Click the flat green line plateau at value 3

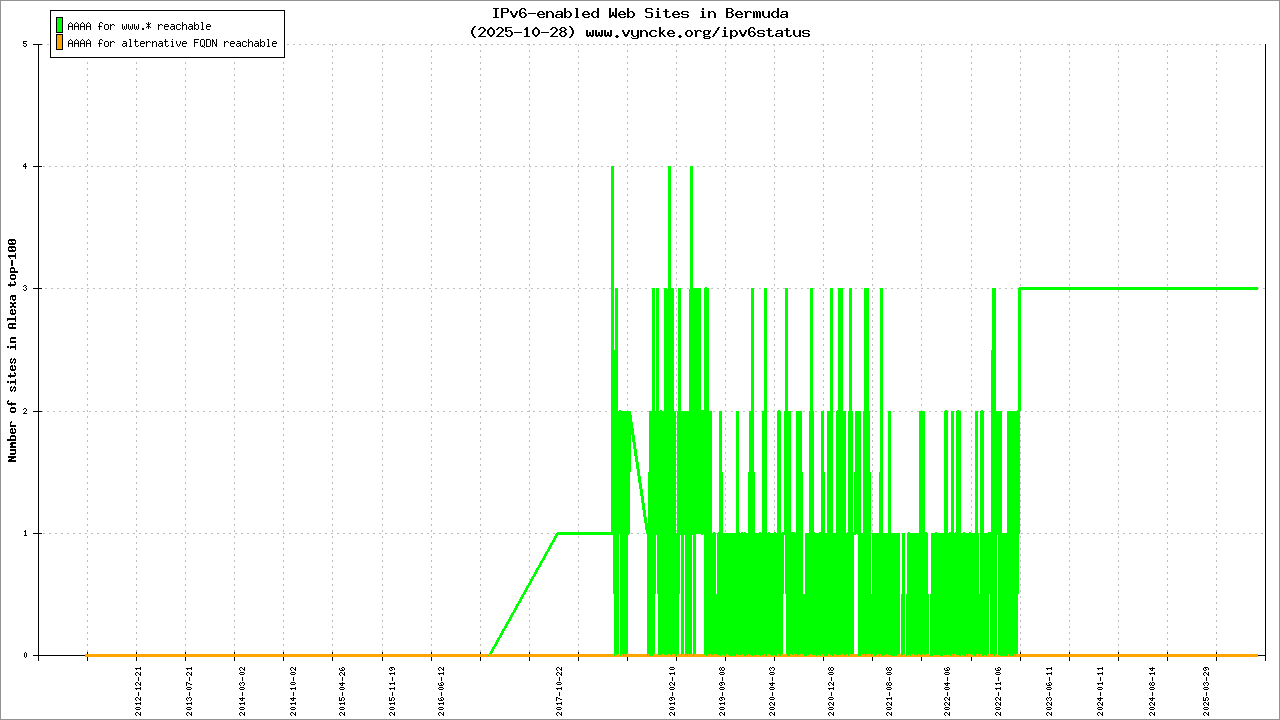click(x=1140, y=288)
